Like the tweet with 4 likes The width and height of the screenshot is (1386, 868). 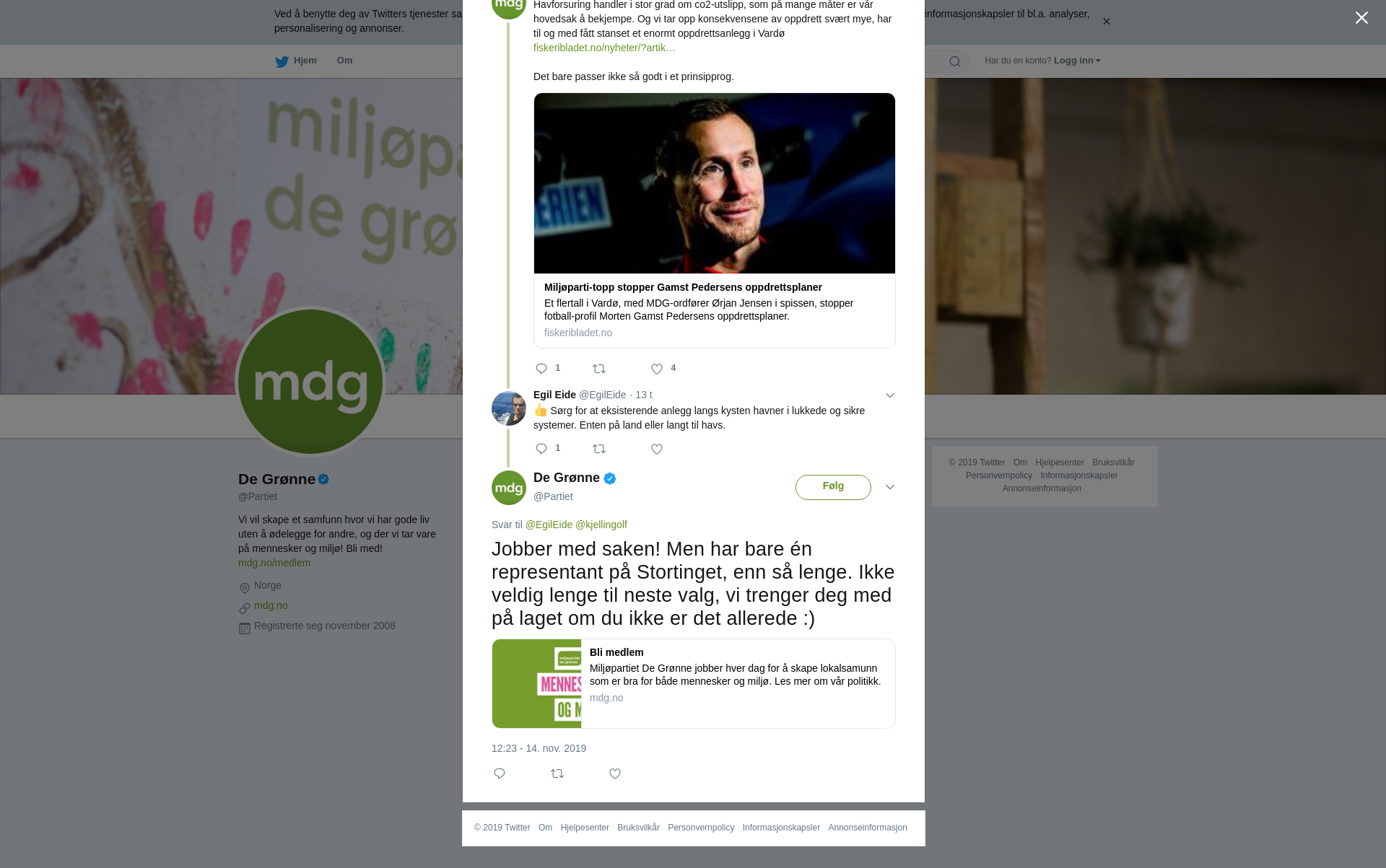point(657,369)
